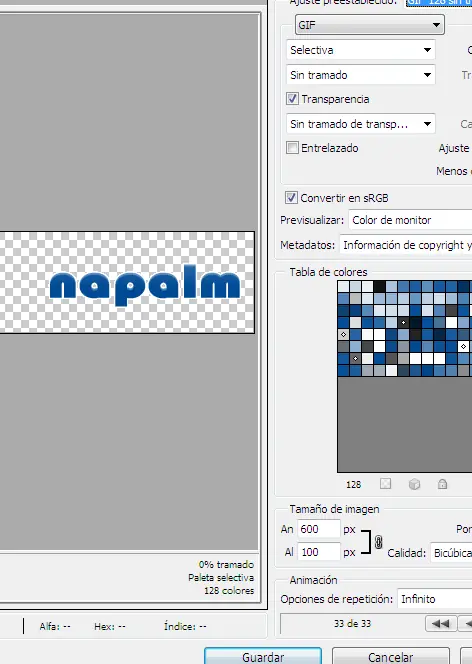Open the Sin tramado dither dropdown
The width and height of the screenshot is (472, 664).
click(x=361, y=75)
